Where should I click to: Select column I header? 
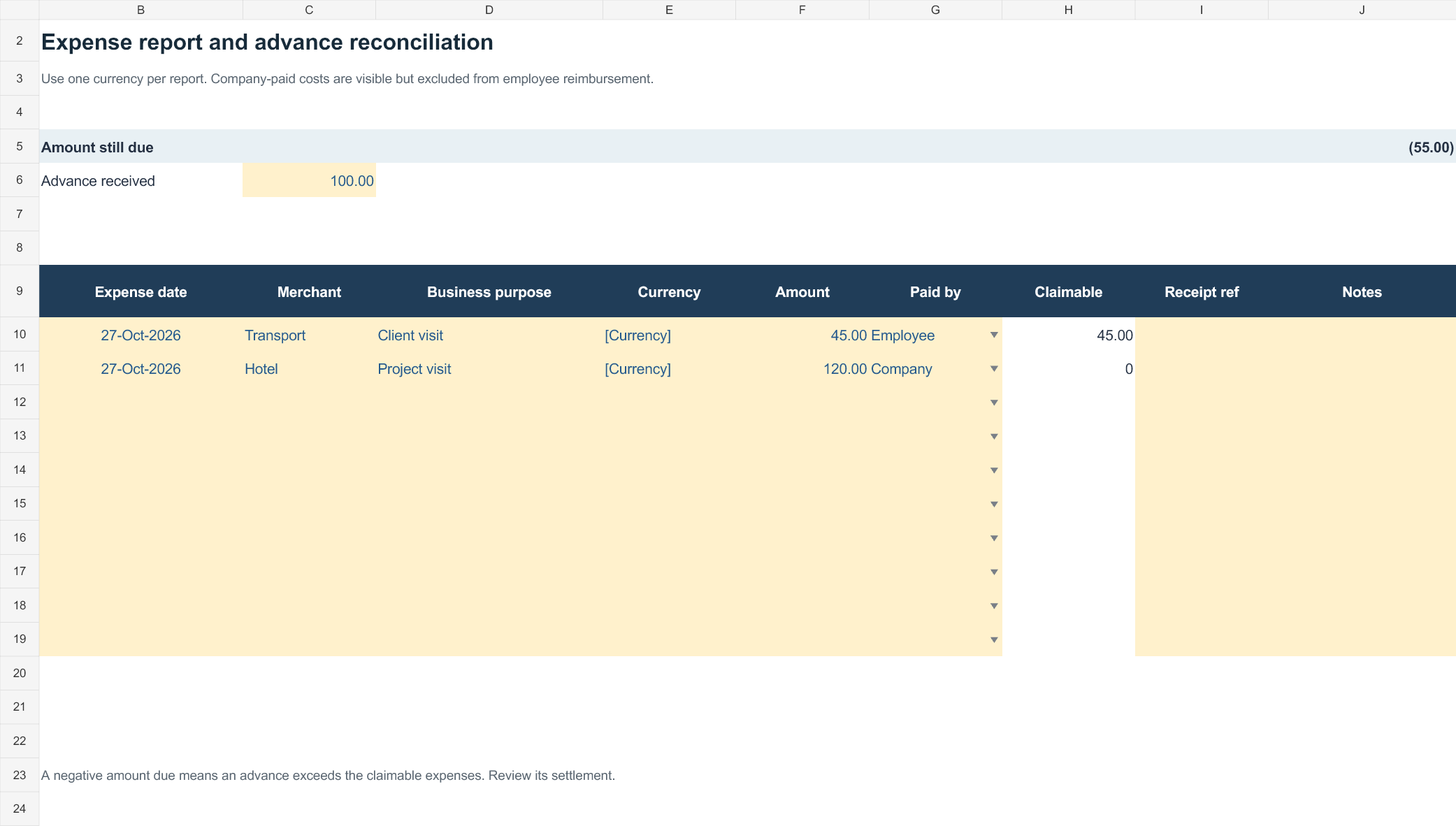[1202, 10]
